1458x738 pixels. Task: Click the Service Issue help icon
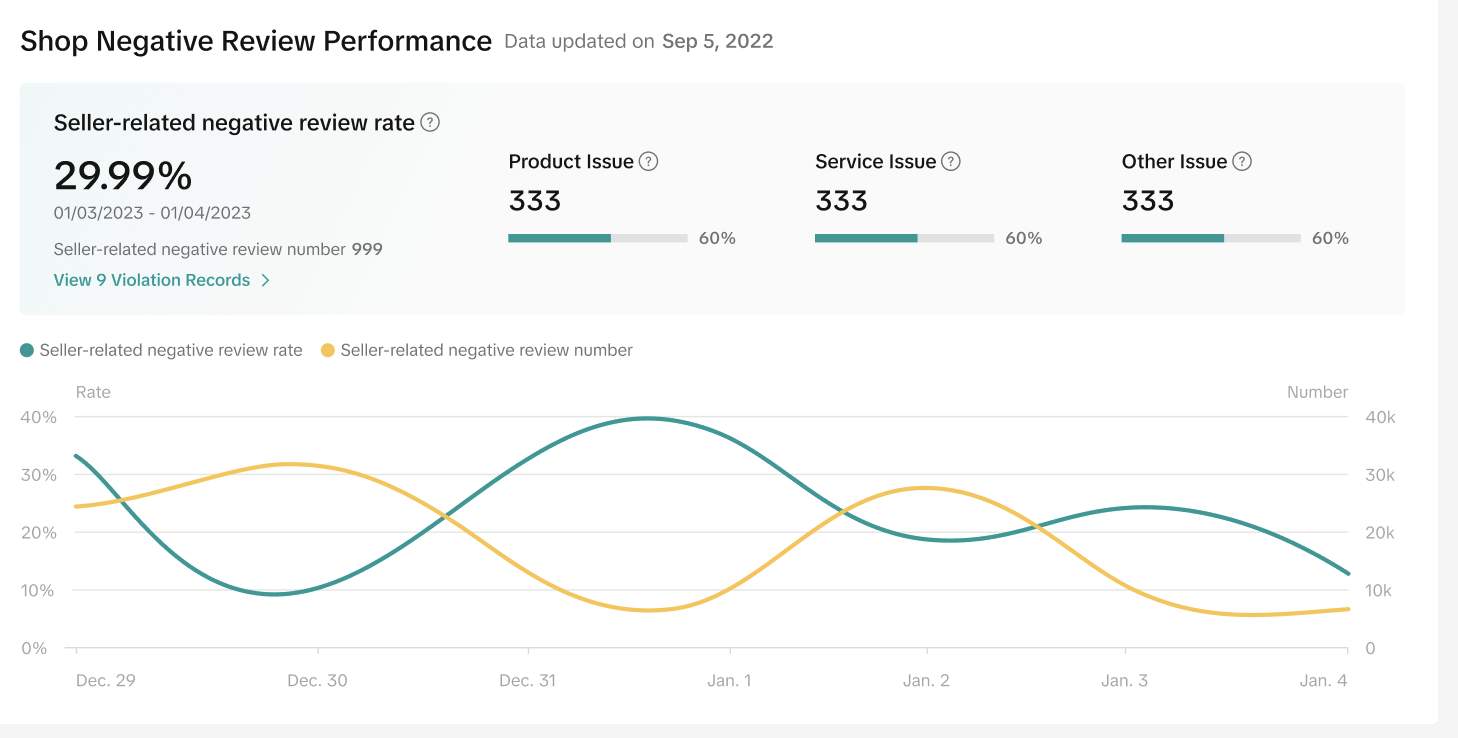pyautogui.click(x=951, y=162)
